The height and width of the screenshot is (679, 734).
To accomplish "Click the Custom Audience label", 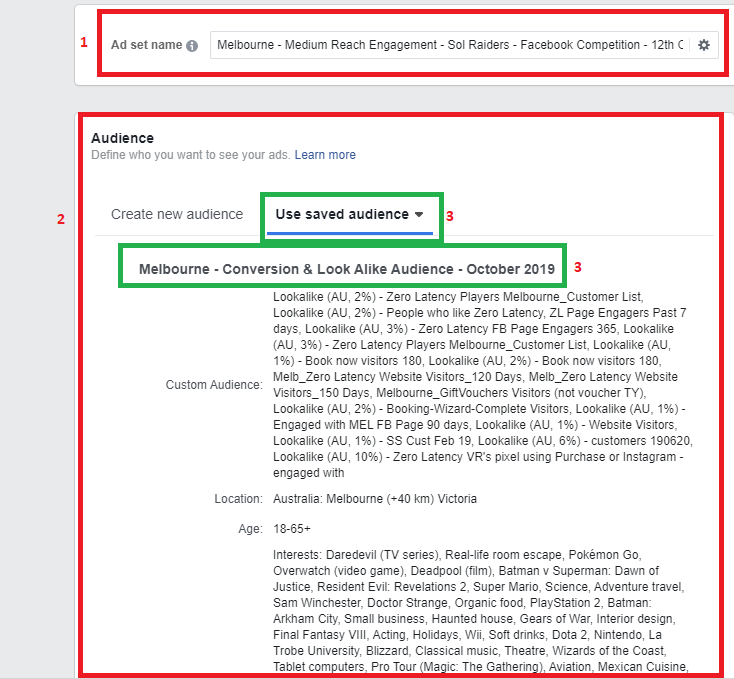I will pyautogui.click(x=214, y=385).
